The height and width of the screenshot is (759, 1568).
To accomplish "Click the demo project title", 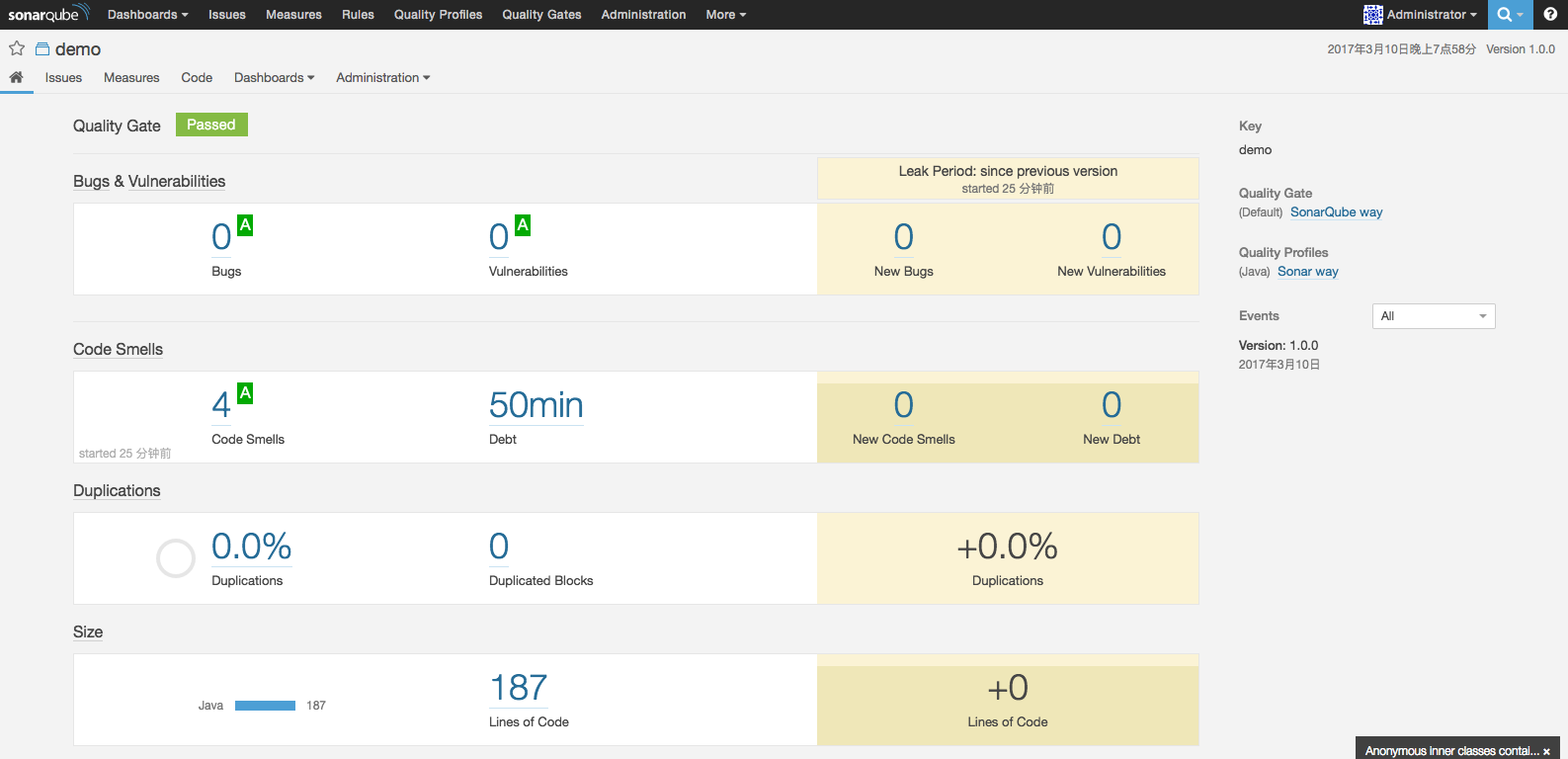I will 78,49.
